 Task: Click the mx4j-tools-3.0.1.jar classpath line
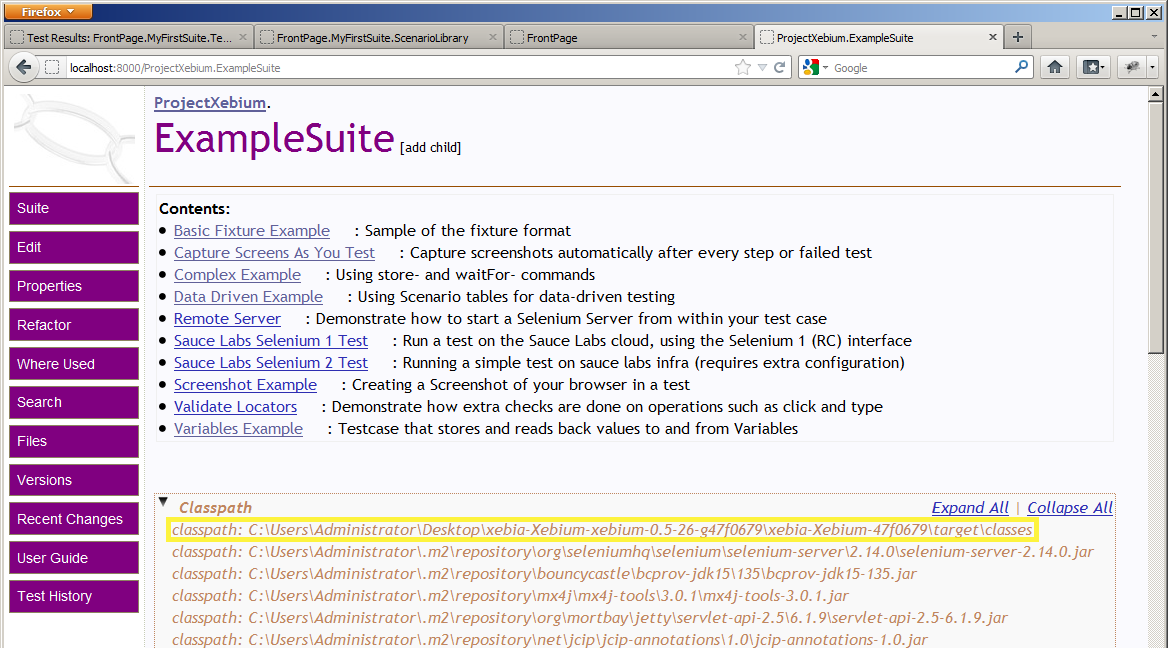click(x=510, y=596)
